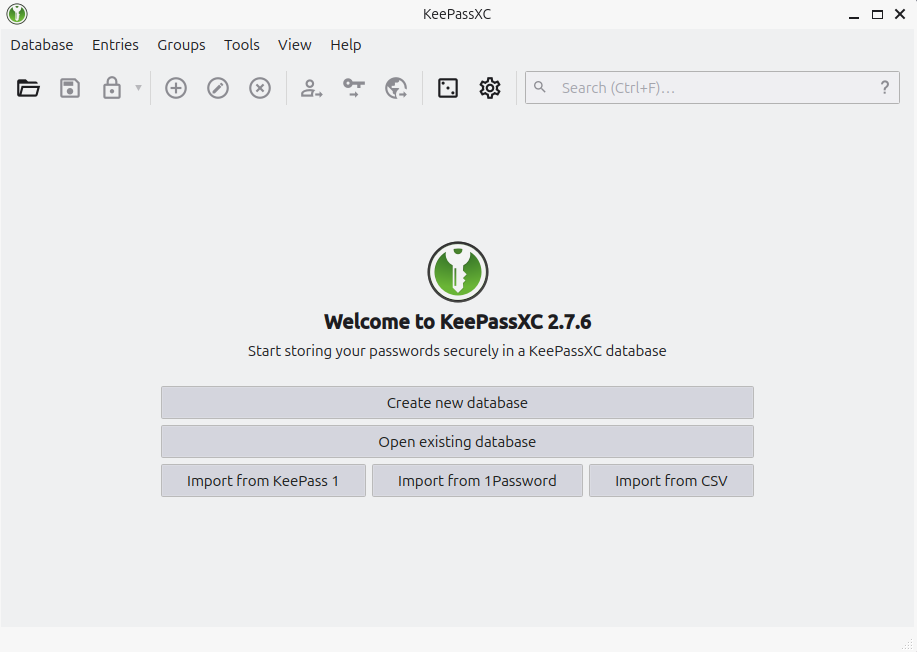Click the edit entry pencil icon

click(217, 88)
